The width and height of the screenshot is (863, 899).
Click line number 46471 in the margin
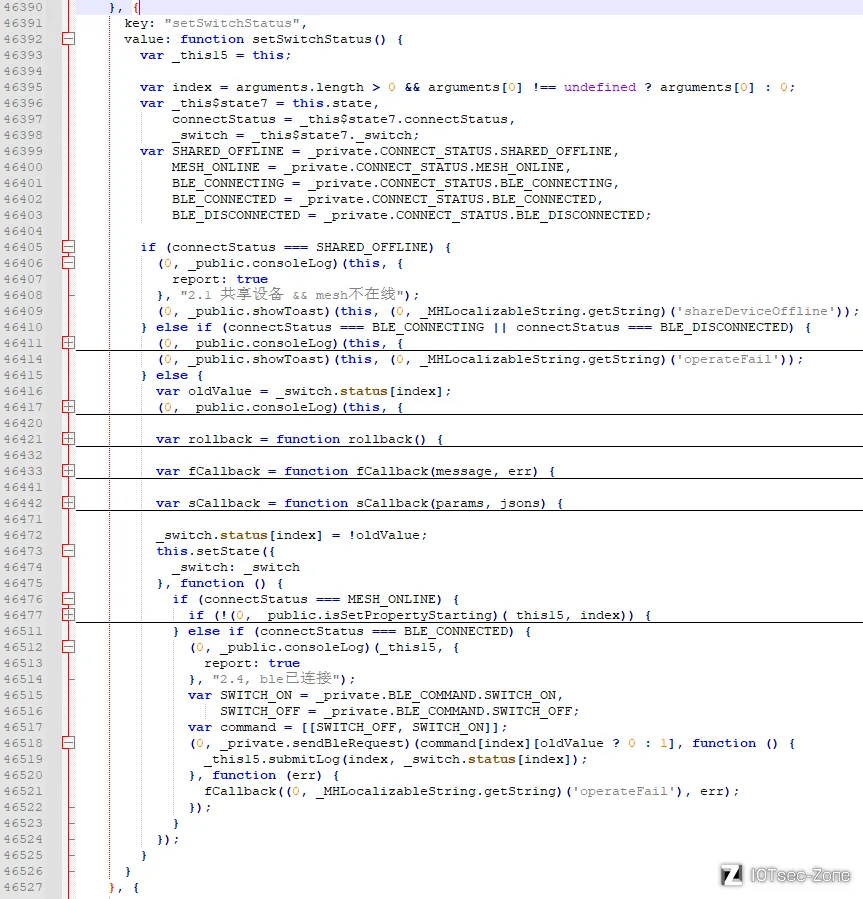point(23,519)
